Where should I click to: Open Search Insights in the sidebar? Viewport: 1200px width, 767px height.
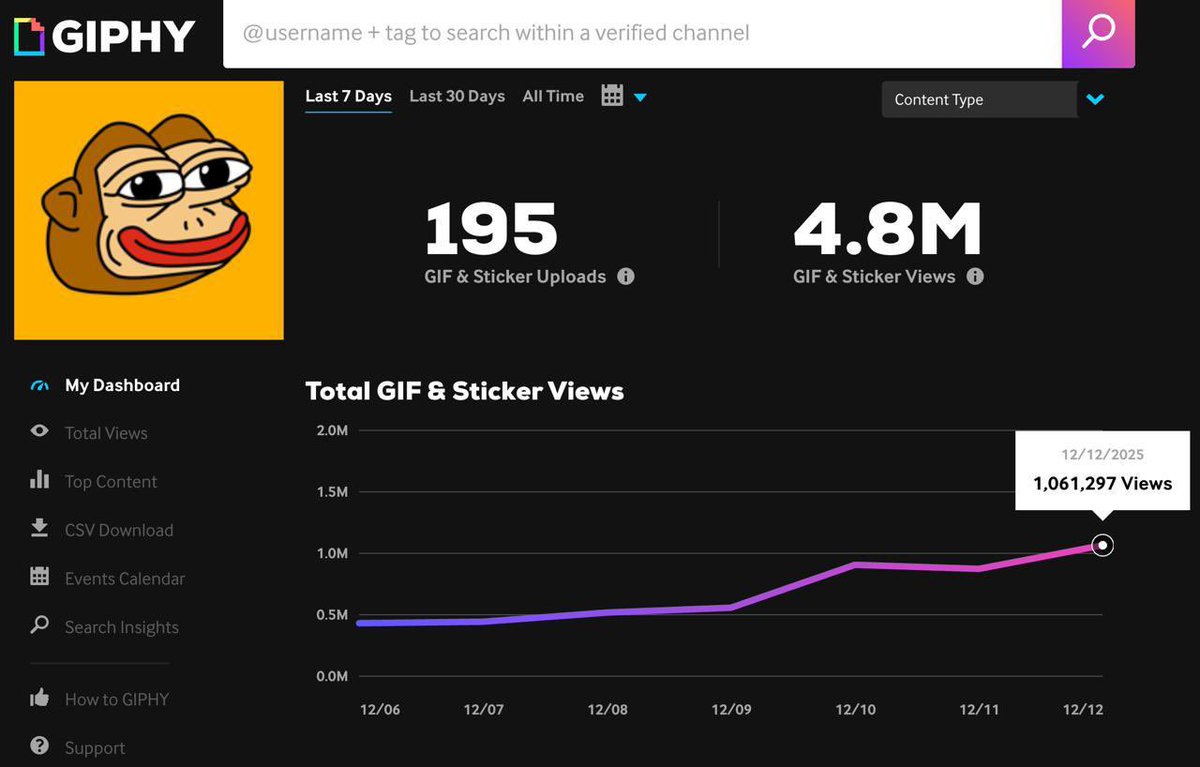pos(122,627)
